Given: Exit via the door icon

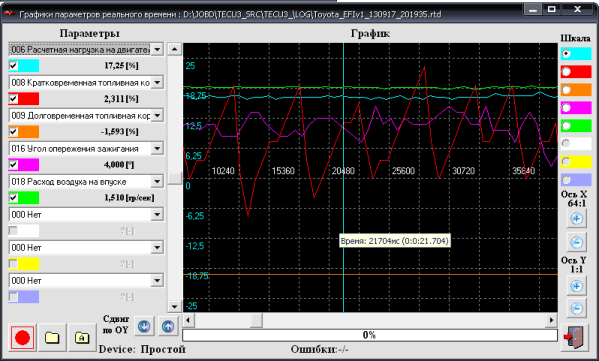Looking at the screenshot, I should pyautogui.click(x=575, y=337).
